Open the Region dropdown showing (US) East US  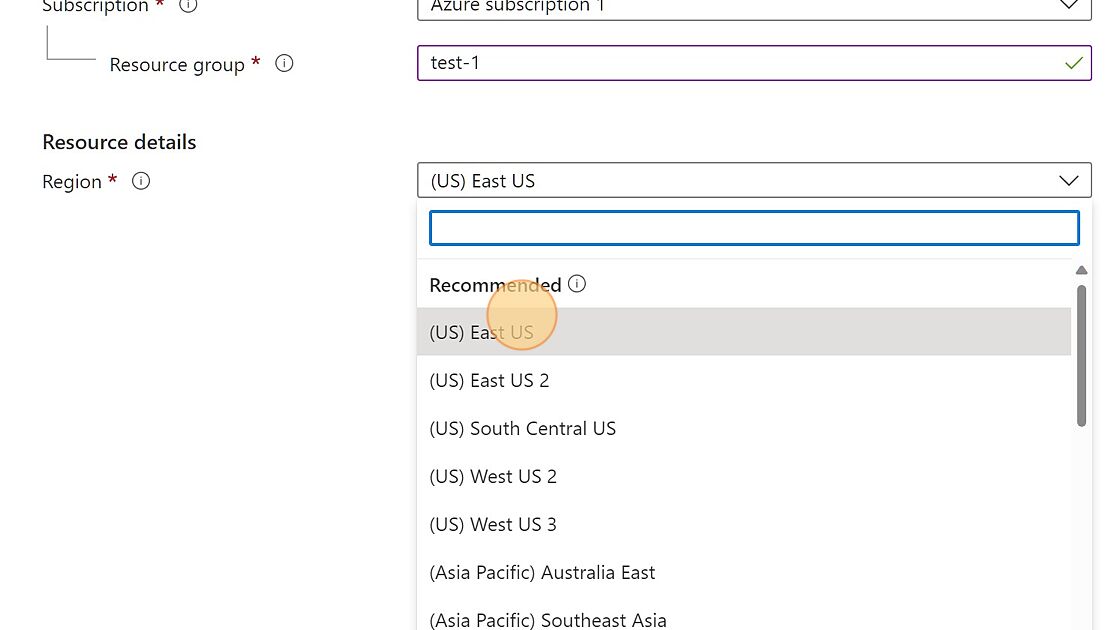754,181
